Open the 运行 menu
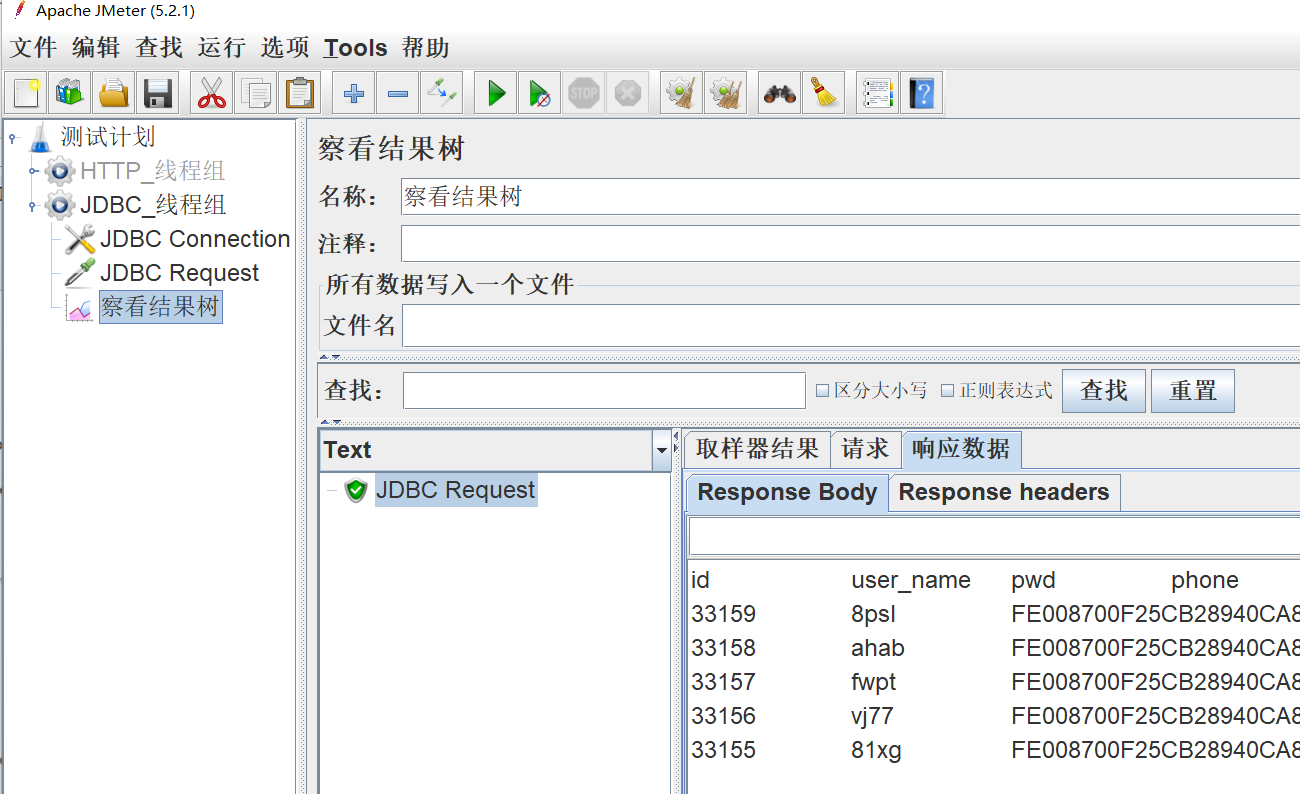 pos(221,48)
